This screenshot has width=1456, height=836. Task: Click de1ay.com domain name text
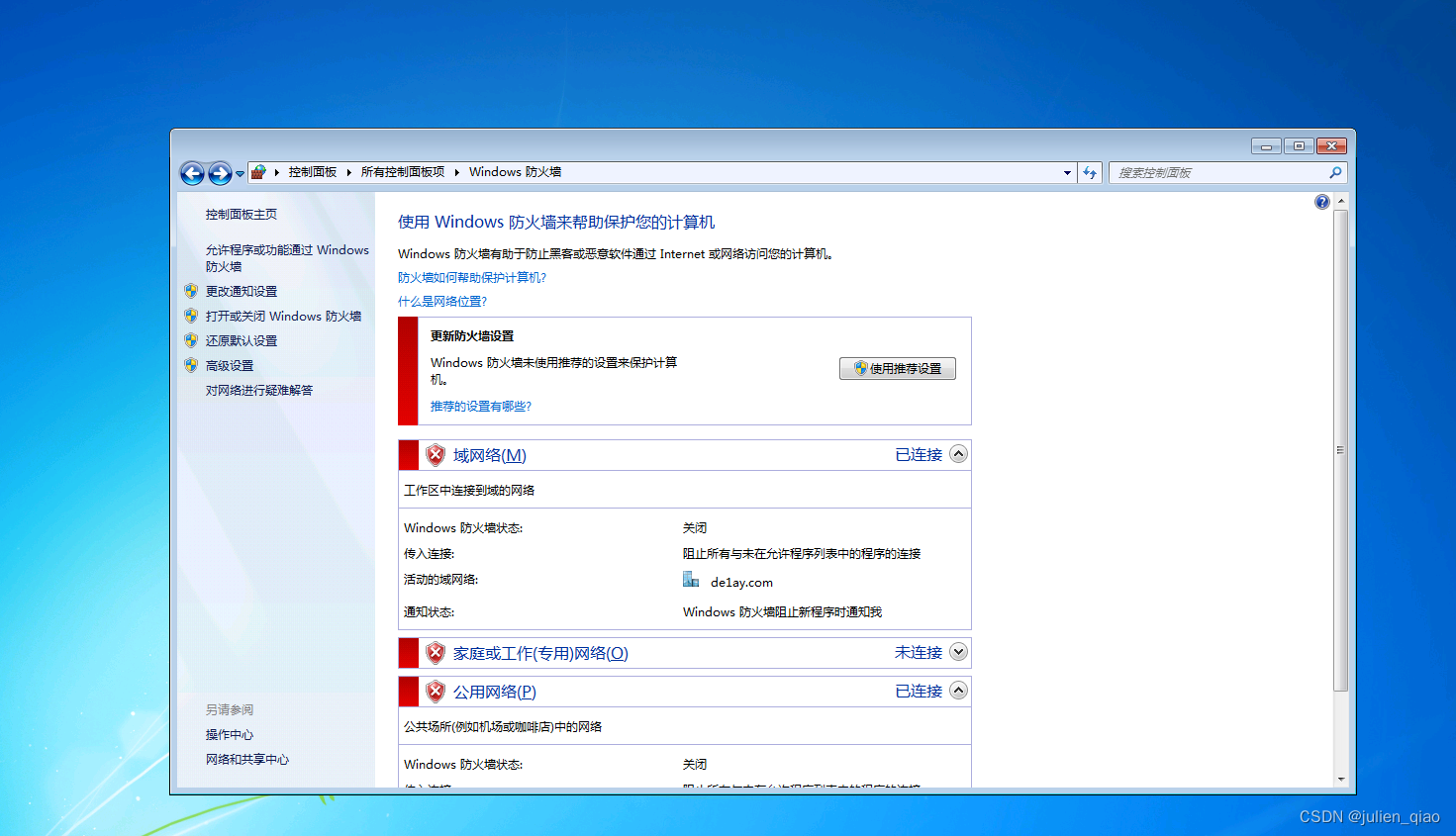741,583
